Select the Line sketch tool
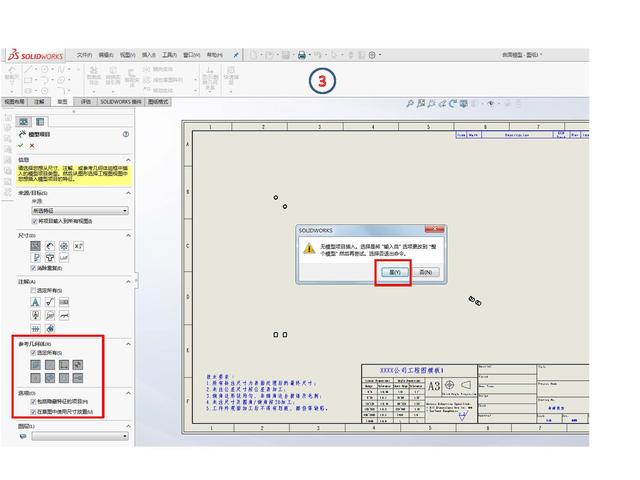The height and width of the screenshot is (480, 640). tap(28, 69)
